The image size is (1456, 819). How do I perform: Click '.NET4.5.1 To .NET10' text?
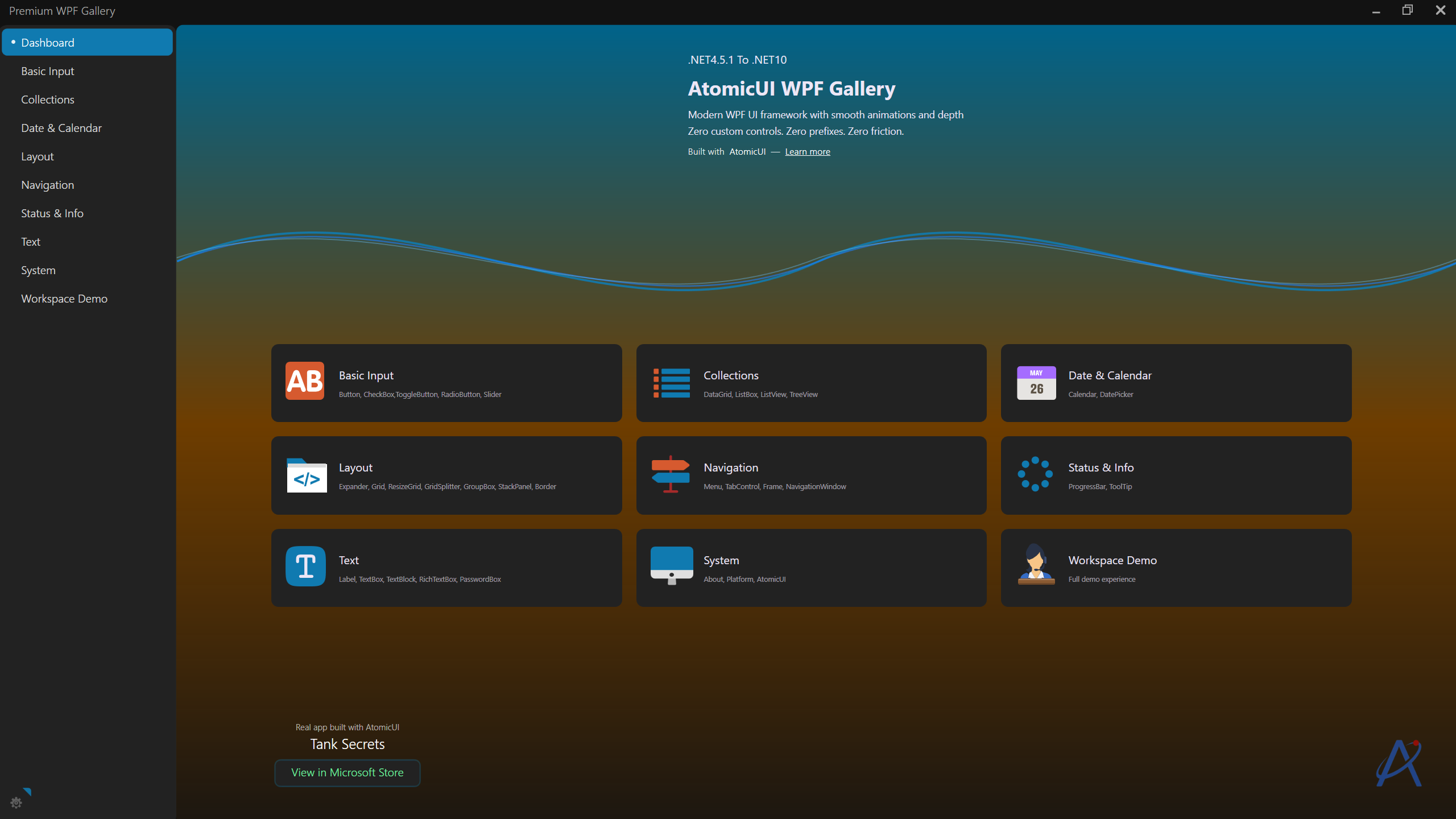(x=737, y=60)
